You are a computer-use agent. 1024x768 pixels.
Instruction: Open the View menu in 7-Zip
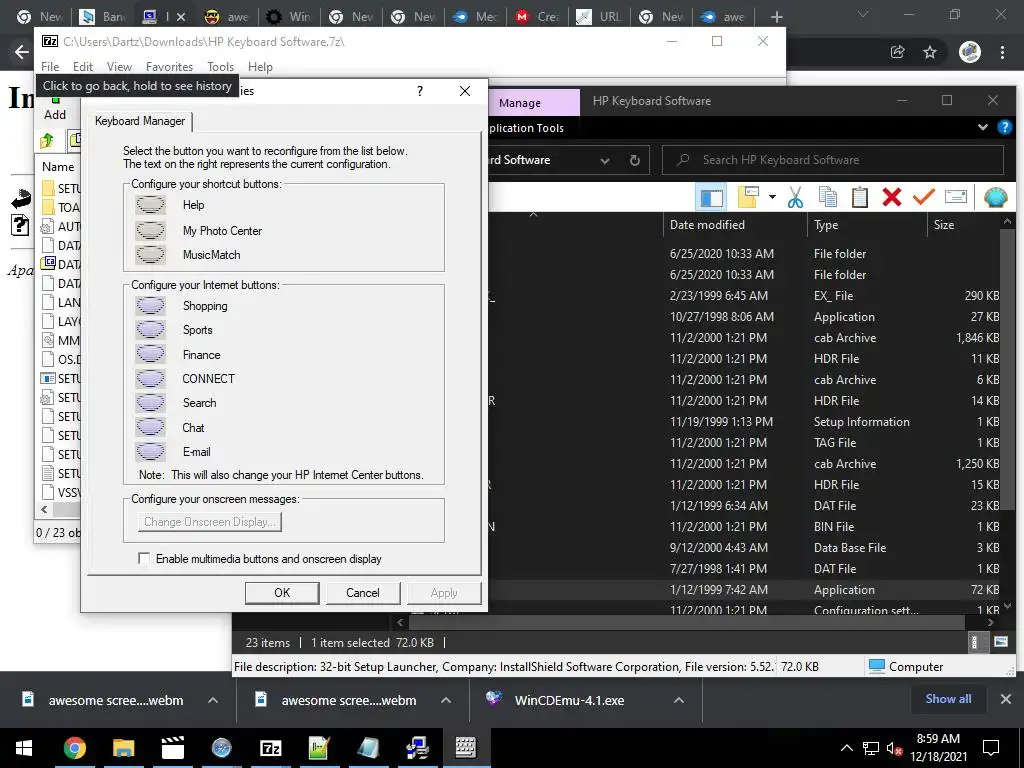(119, 67)
